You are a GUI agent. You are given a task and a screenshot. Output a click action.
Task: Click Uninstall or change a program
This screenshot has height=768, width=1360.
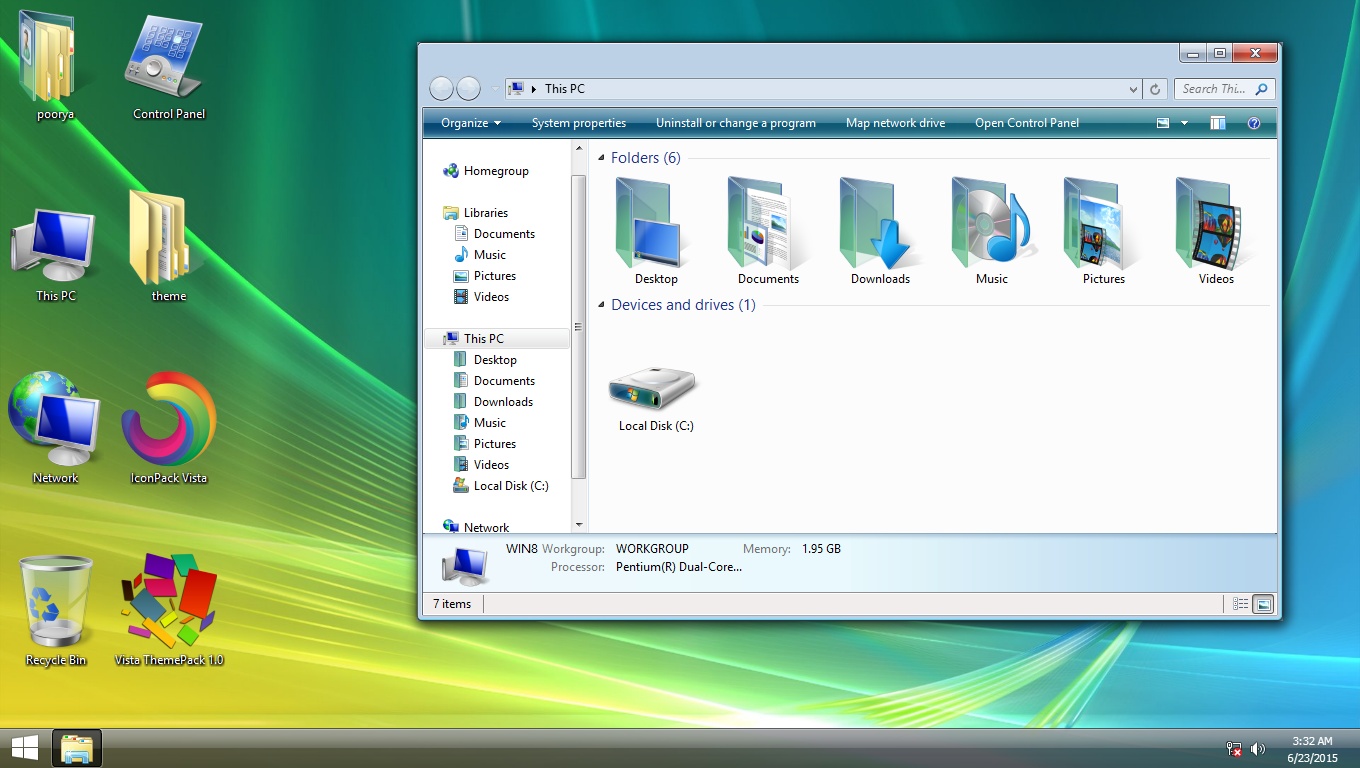tap(735, 122)
